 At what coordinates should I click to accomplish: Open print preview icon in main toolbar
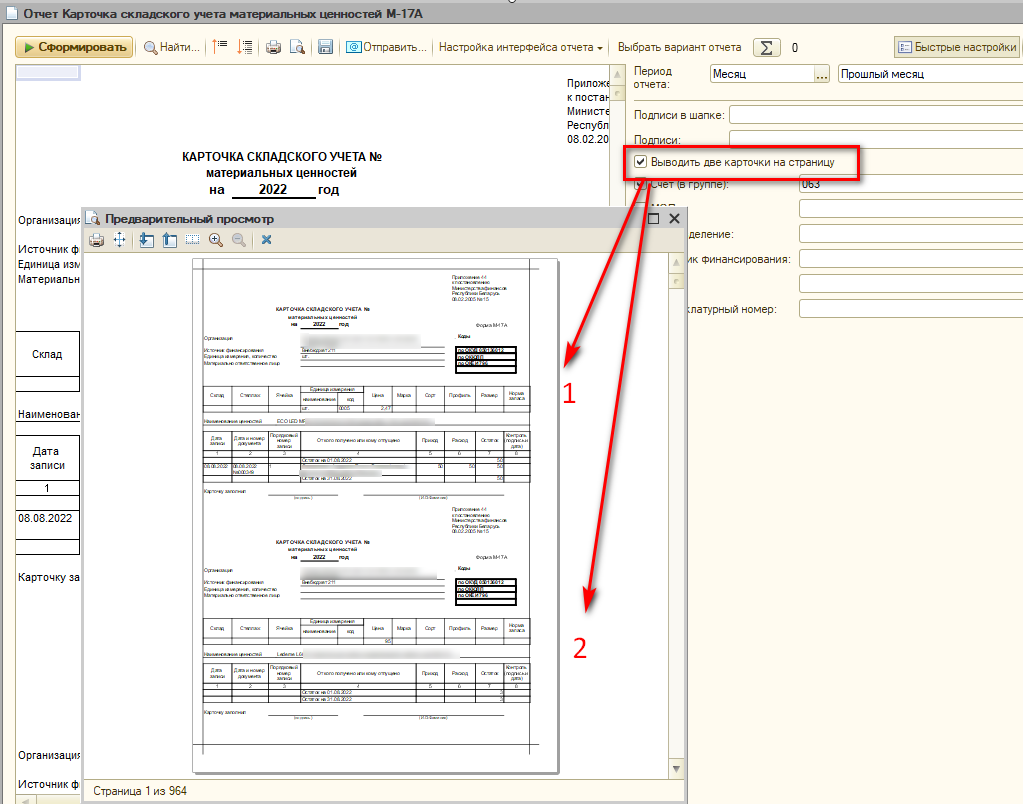[x=297, y=47]
